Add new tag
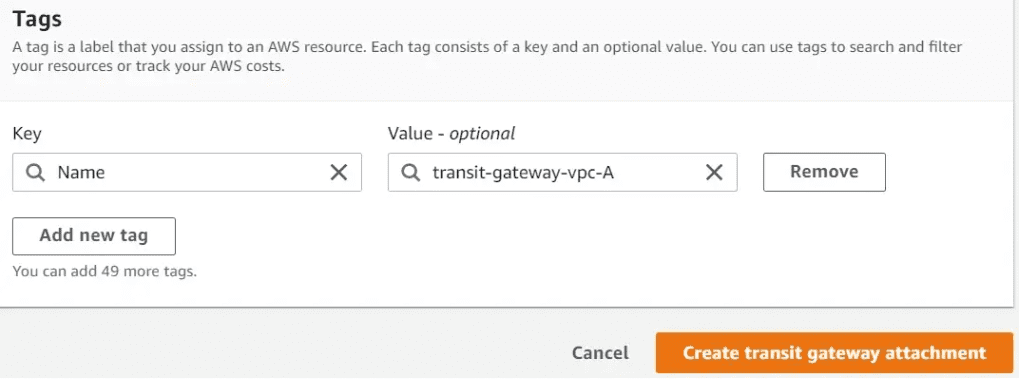 (x=94, y=236)
